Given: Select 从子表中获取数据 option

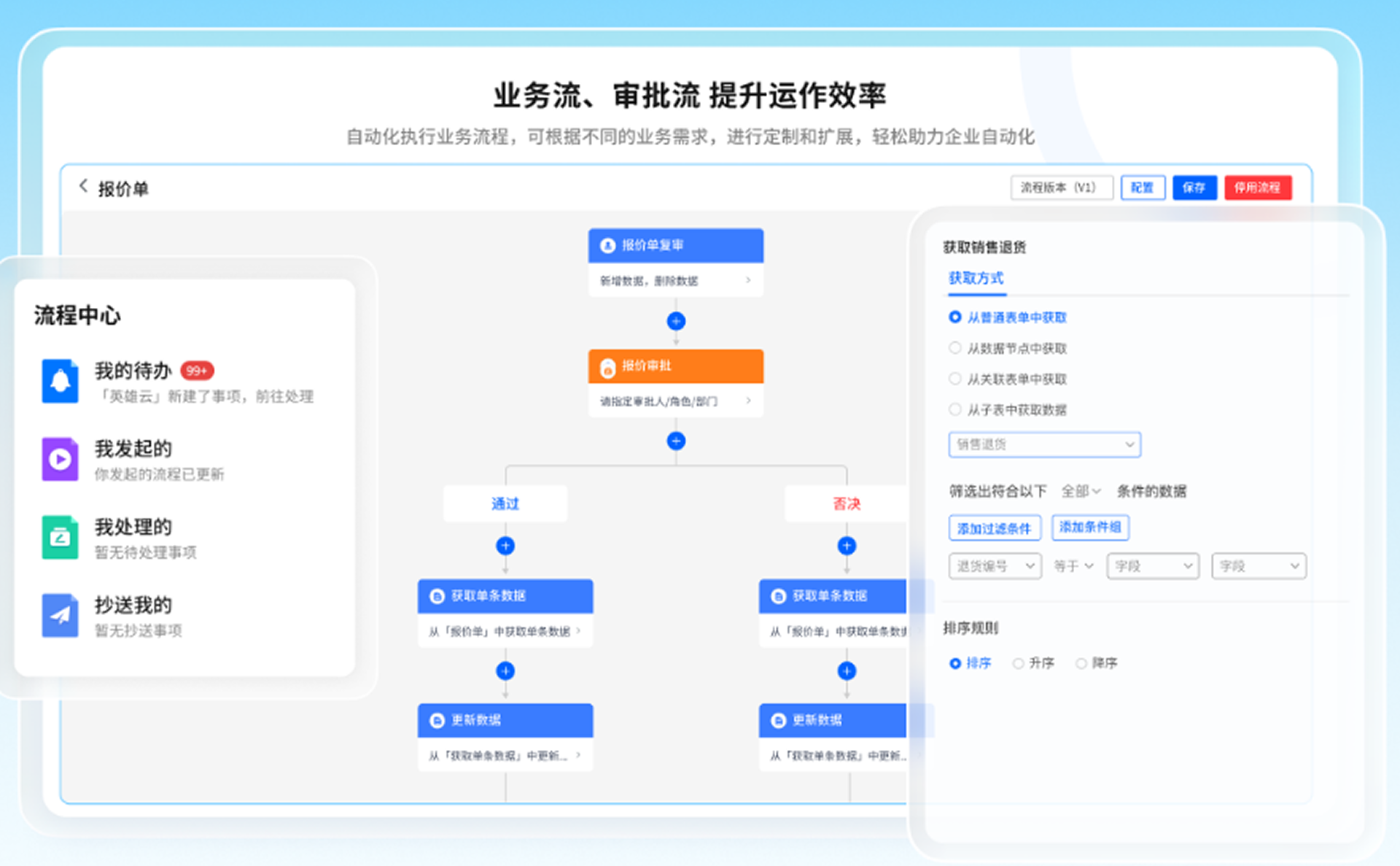Looking at the screenshot, I should coord(1007,409).
